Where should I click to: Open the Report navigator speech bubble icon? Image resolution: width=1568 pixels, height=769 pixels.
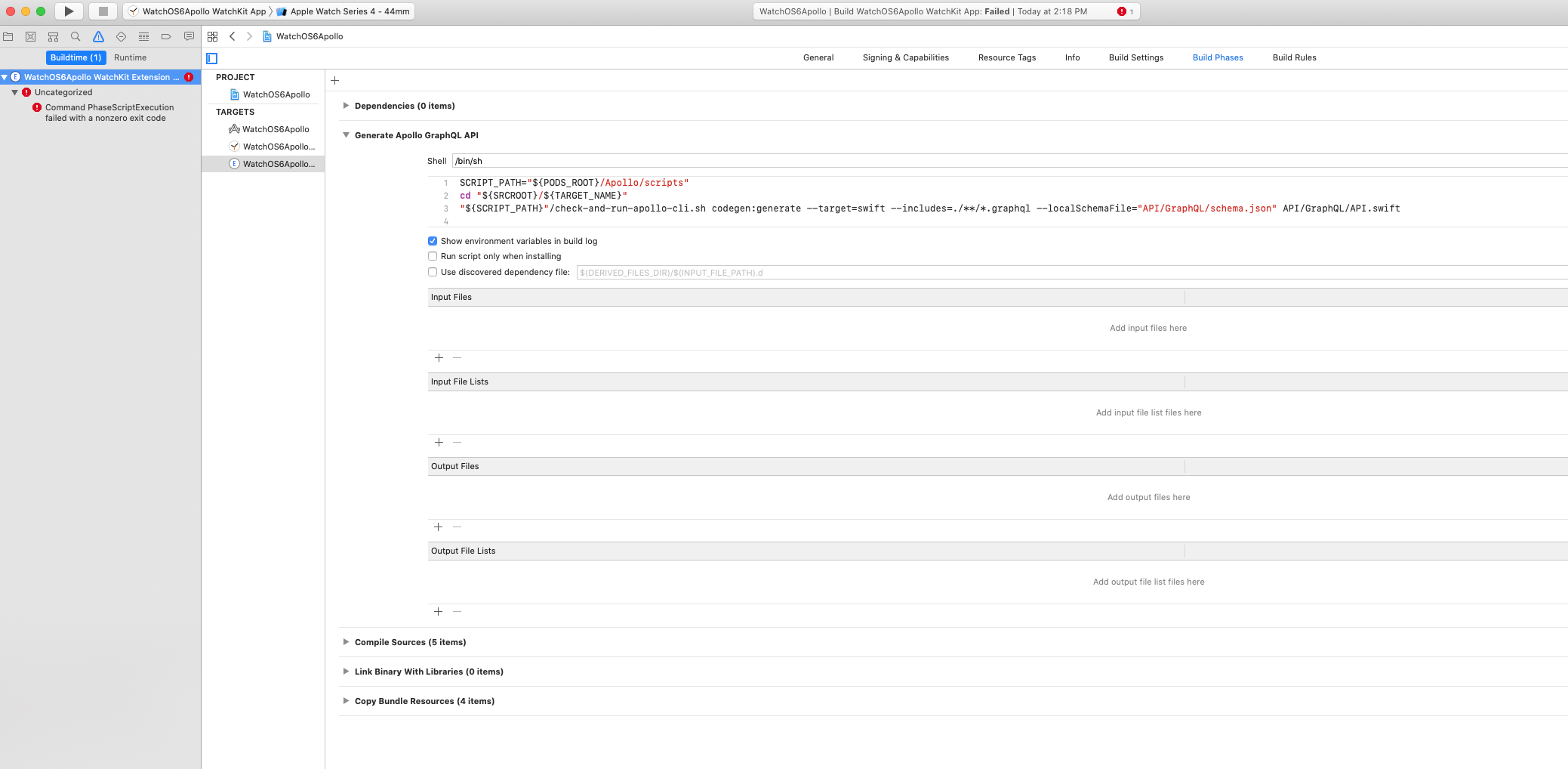click(188, 36)
